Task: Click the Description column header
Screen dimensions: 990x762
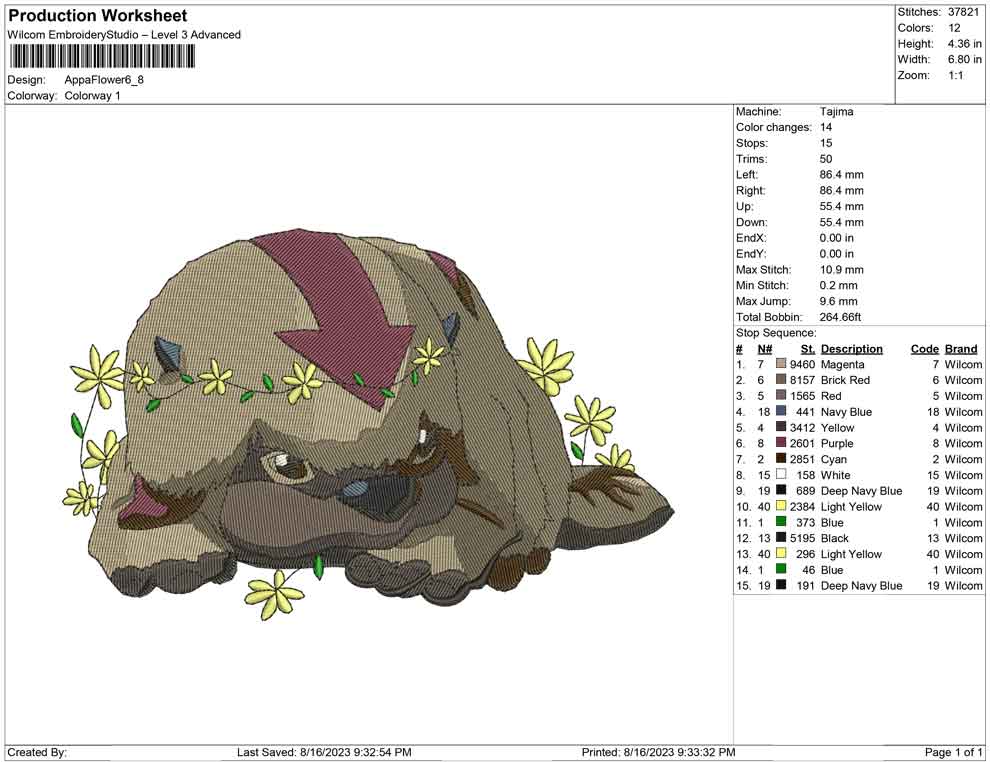Action: 851,349
